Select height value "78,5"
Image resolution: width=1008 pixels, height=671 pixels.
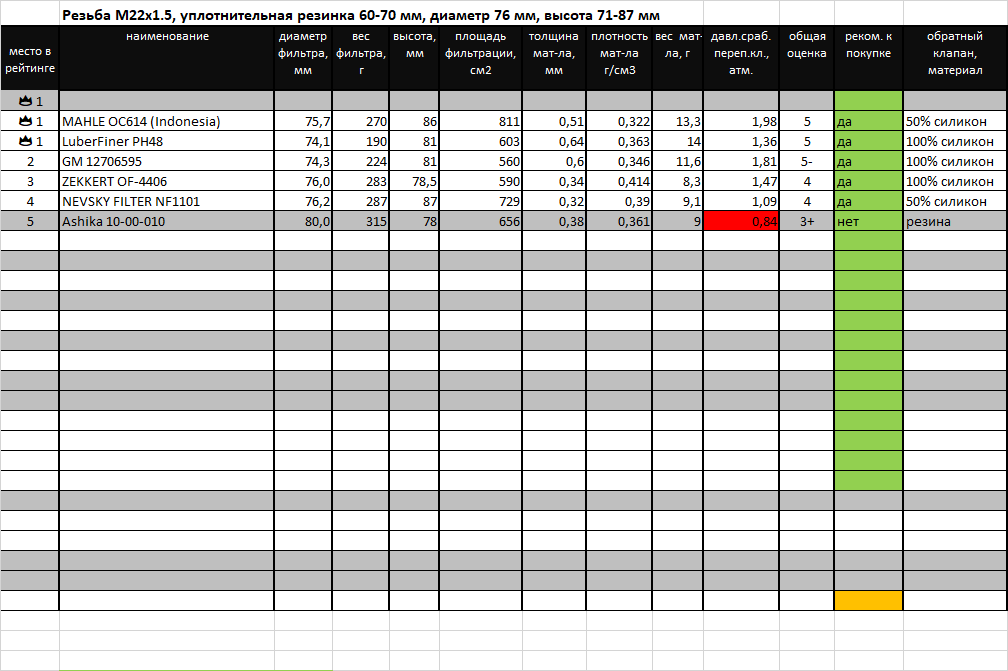[415, 181]
